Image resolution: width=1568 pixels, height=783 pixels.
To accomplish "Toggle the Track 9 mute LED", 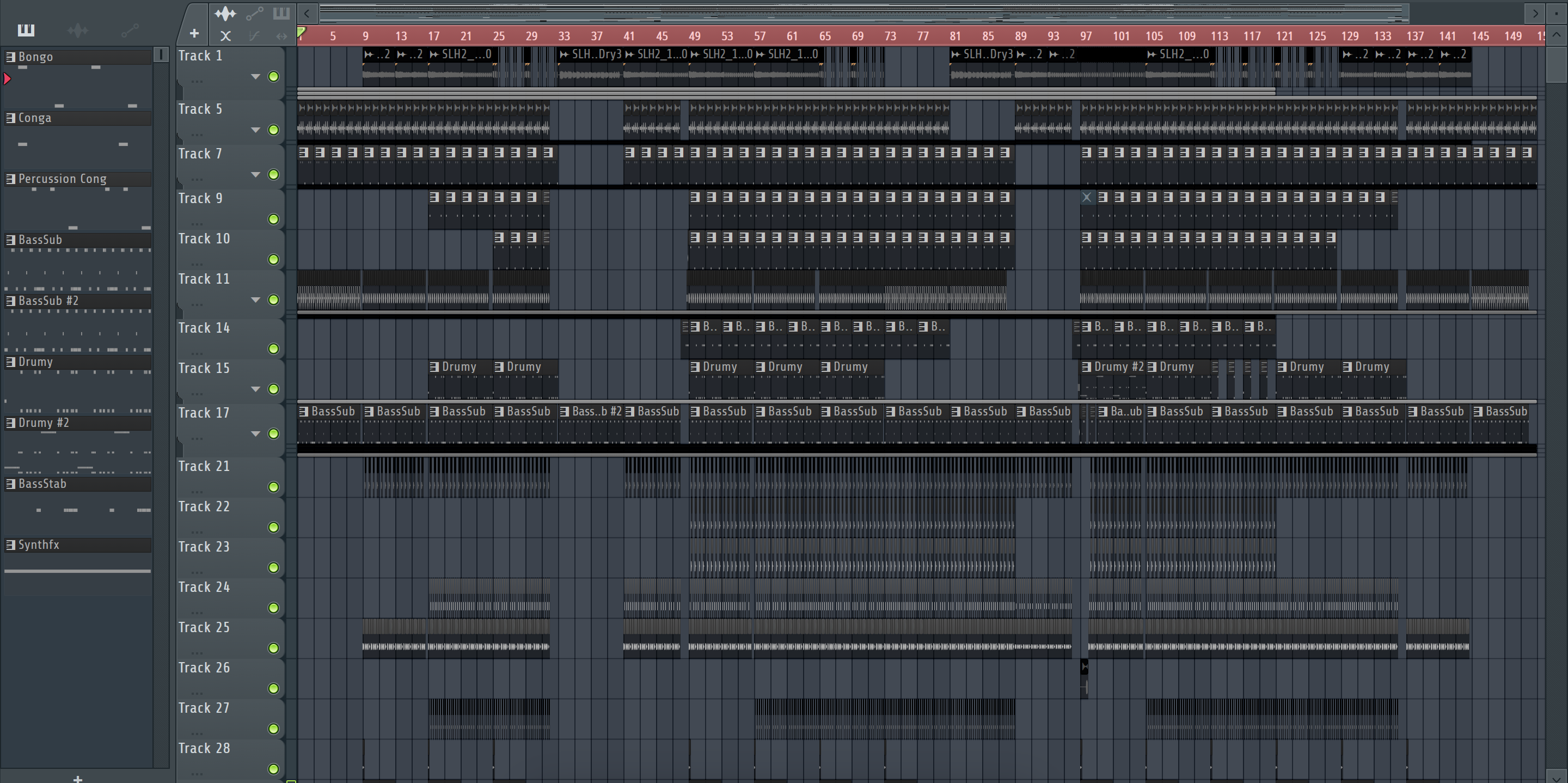I will coord(273,219).
